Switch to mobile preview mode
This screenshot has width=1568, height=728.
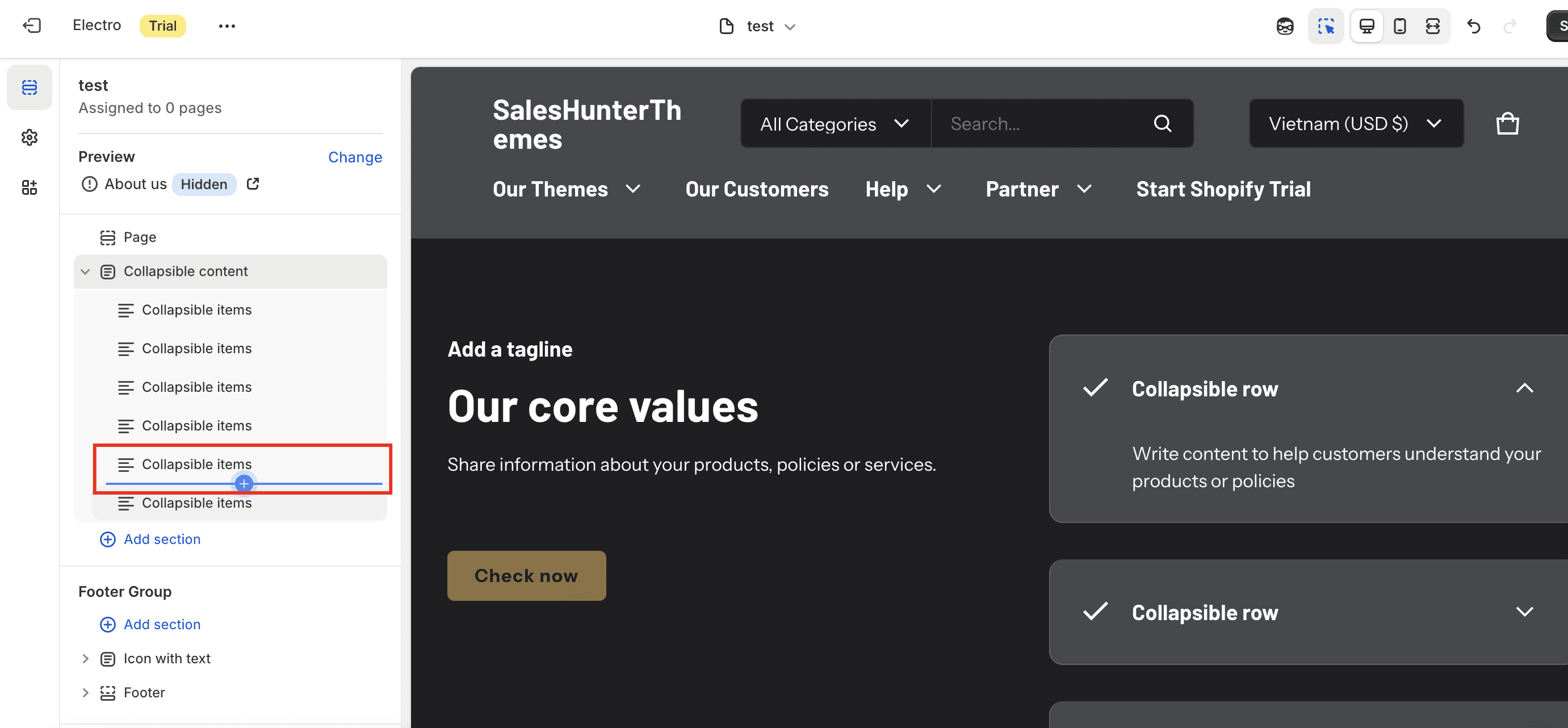tap(1399, 26)
